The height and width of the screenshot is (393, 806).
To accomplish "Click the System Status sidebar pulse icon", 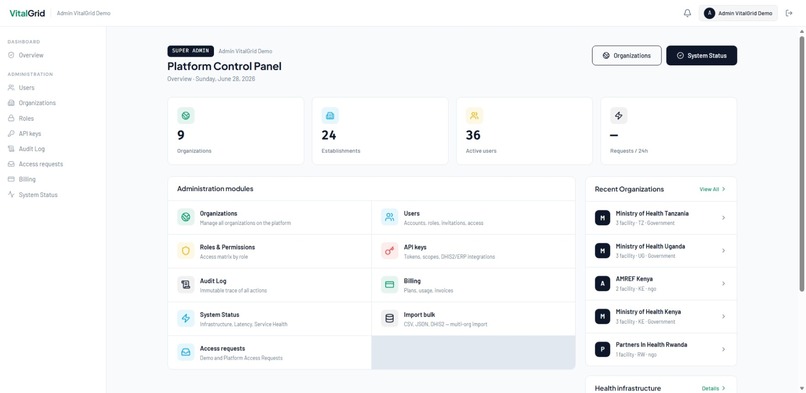I will point(11,195).
